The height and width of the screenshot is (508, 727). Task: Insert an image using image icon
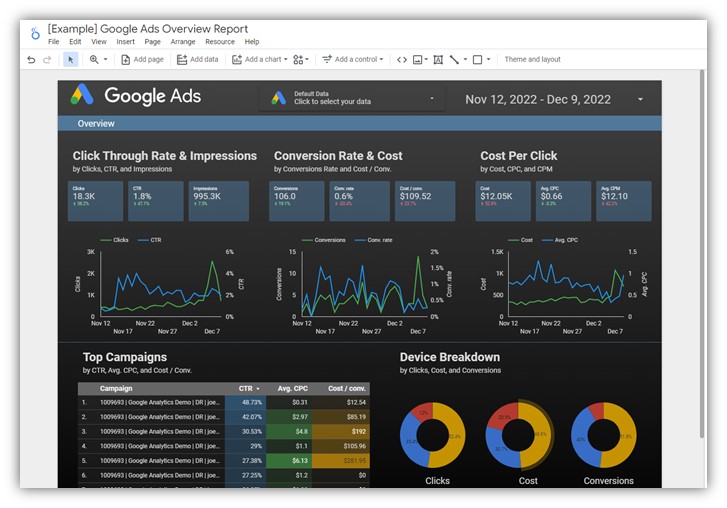click(419, 60)
